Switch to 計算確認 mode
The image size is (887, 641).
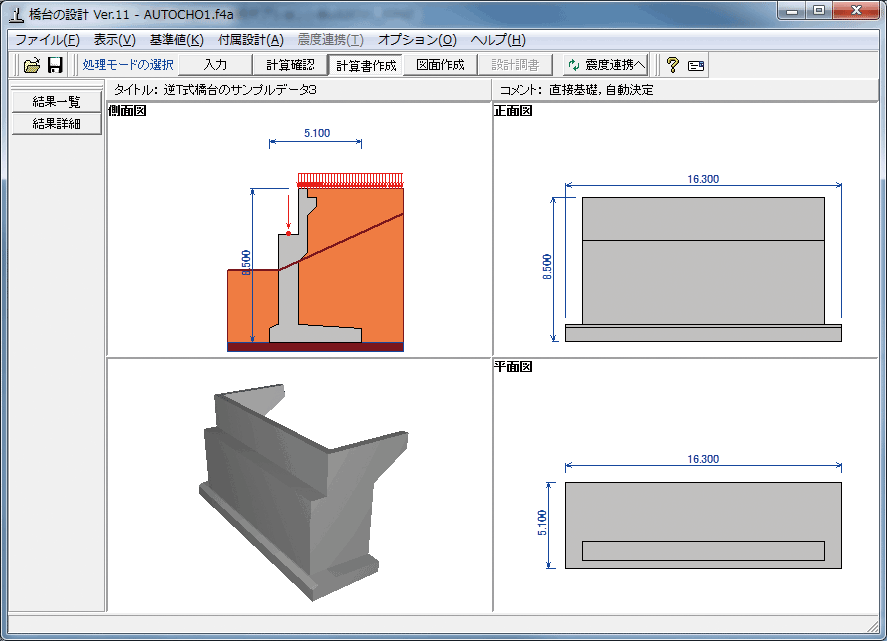pyautogui.click(x=290, y=65)
